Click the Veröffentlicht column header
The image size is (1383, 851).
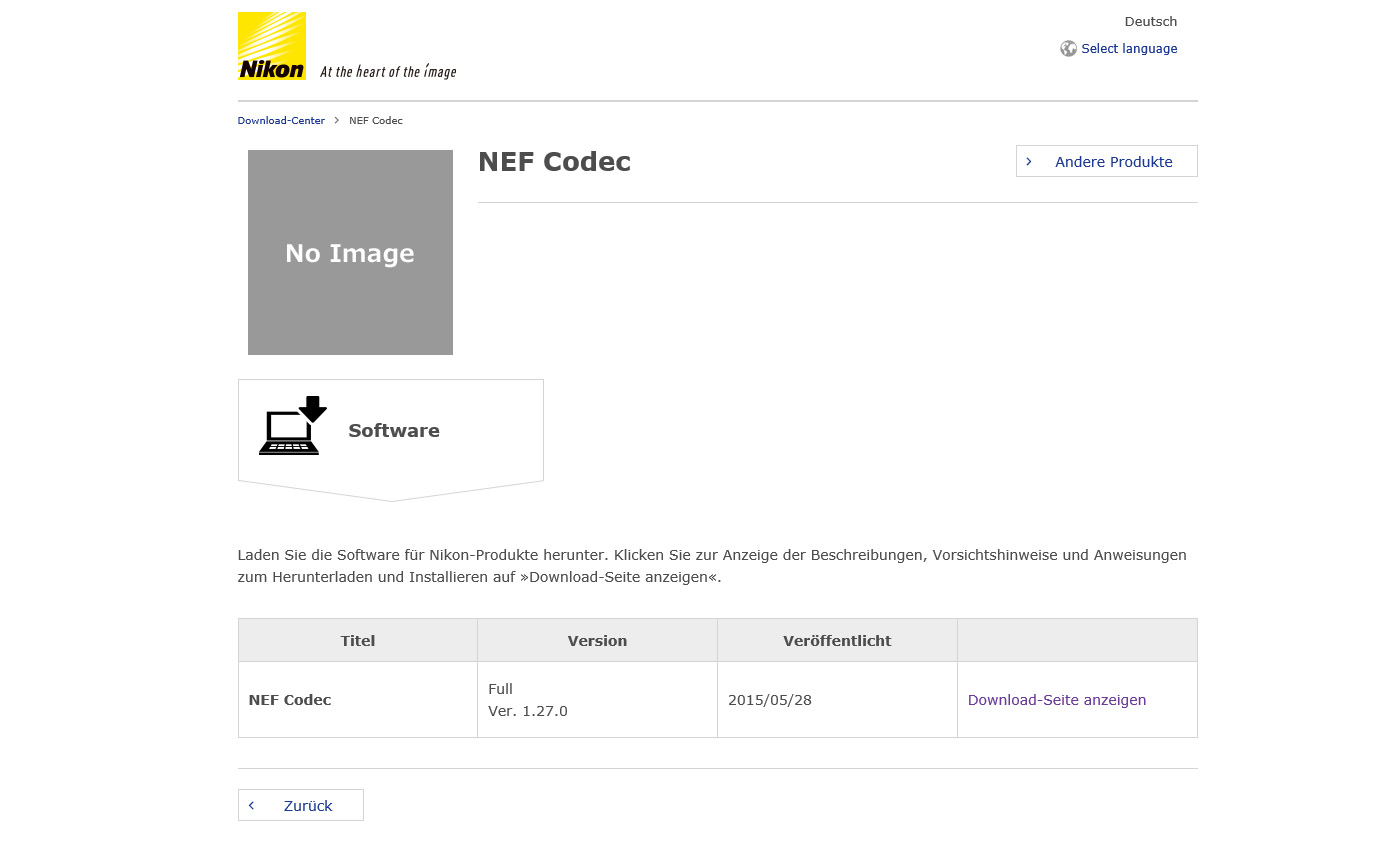tap(837, 640)
